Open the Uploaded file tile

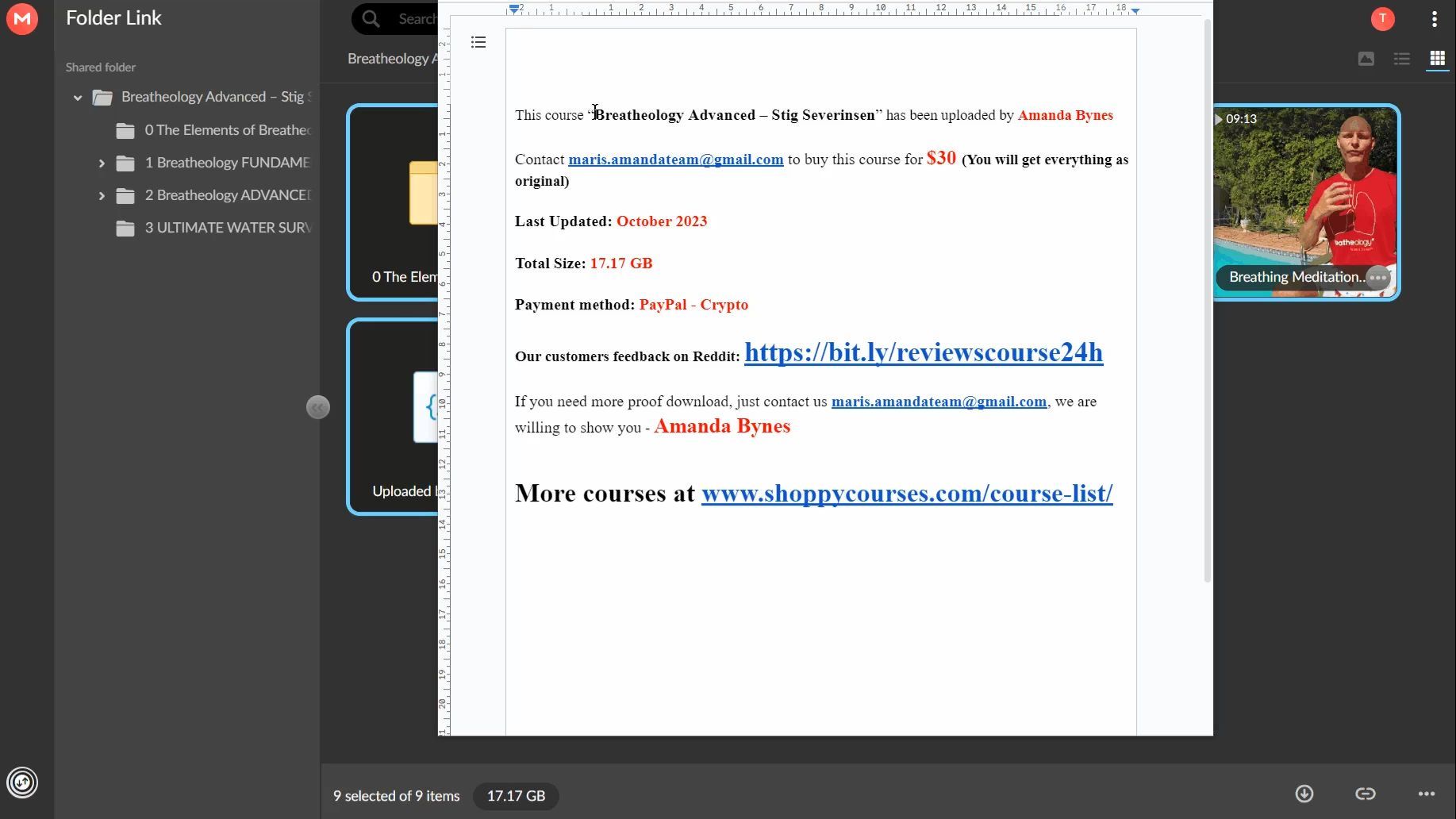click(x=394, y=417)
